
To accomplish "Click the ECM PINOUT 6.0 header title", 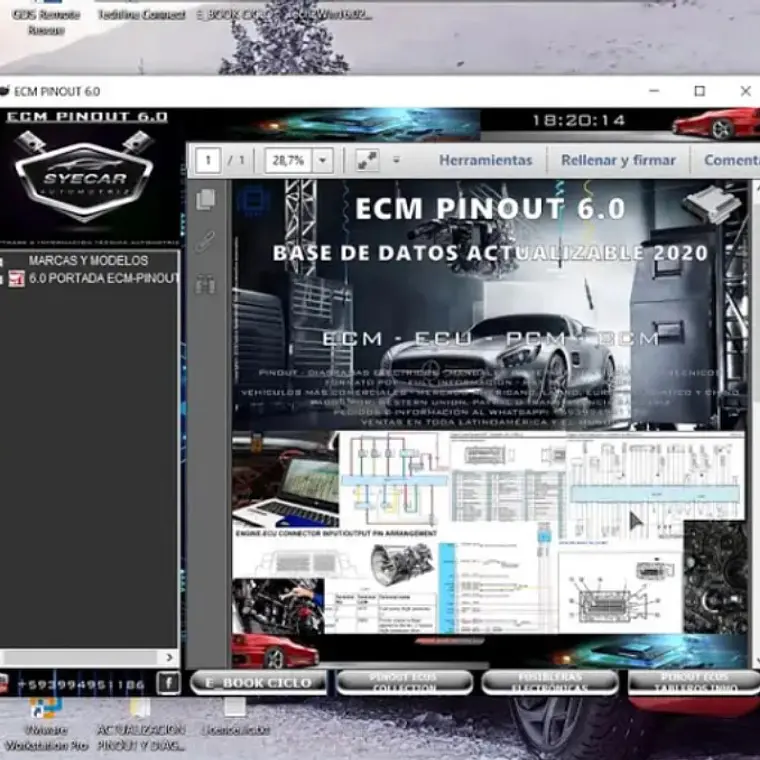I will (87, 117).
